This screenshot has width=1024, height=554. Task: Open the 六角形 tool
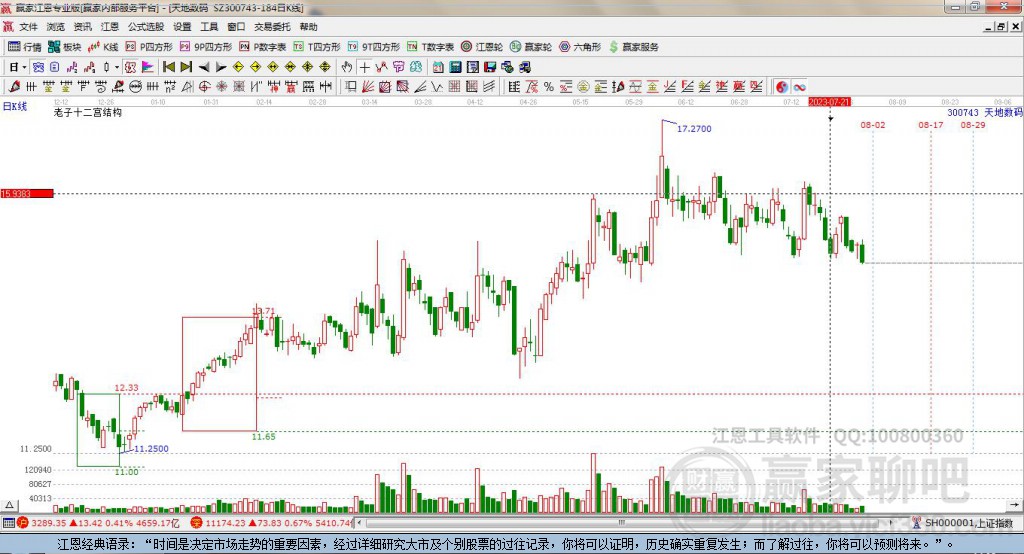[x=580, y=47]
